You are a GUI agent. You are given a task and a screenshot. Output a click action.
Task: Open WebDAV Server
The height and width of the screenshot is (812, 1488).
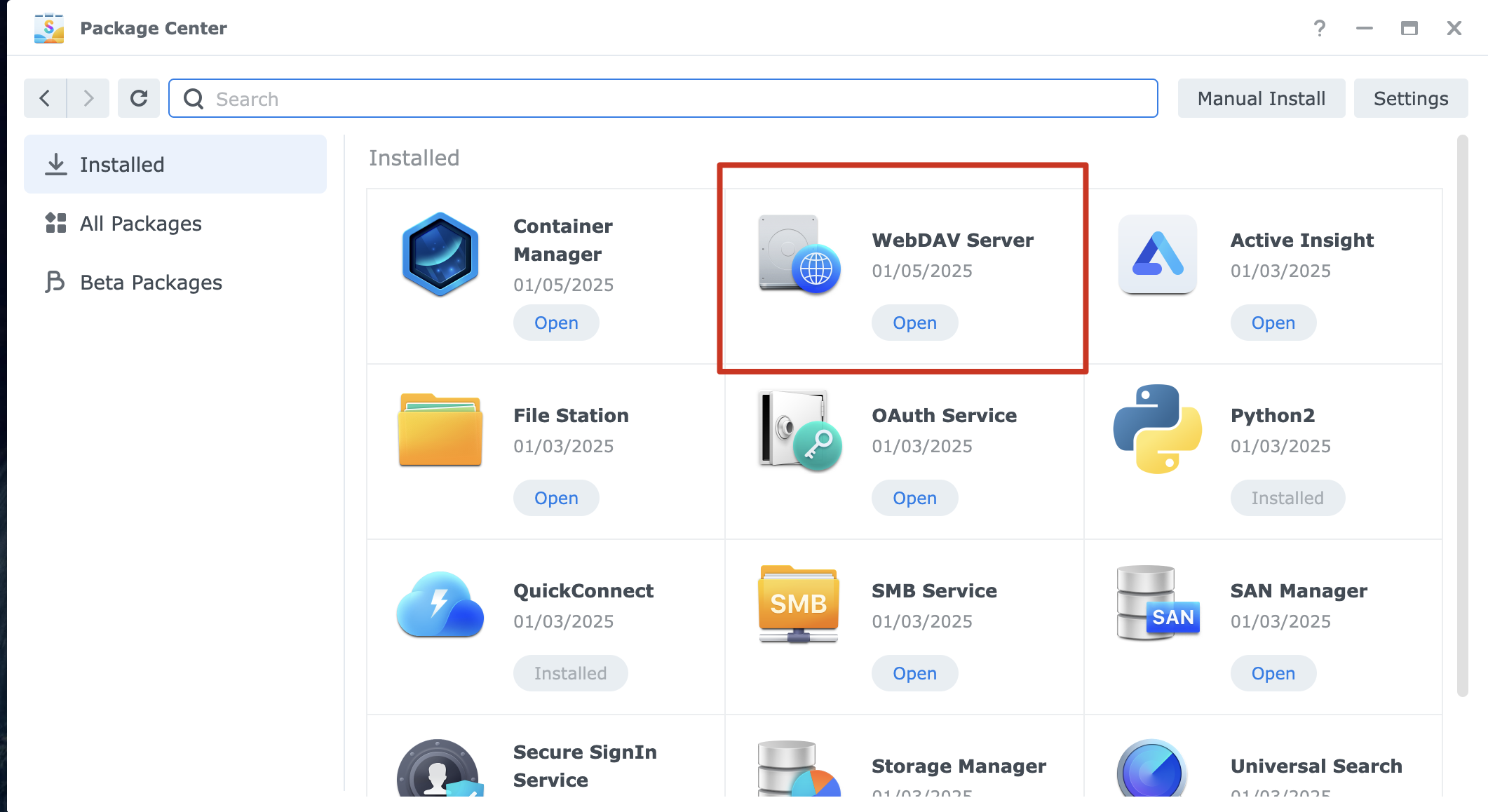915,323
